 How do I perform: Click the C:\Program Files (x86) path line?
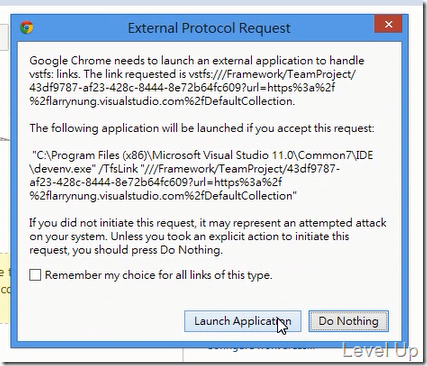pyautogui.click(x=202, y=155)
